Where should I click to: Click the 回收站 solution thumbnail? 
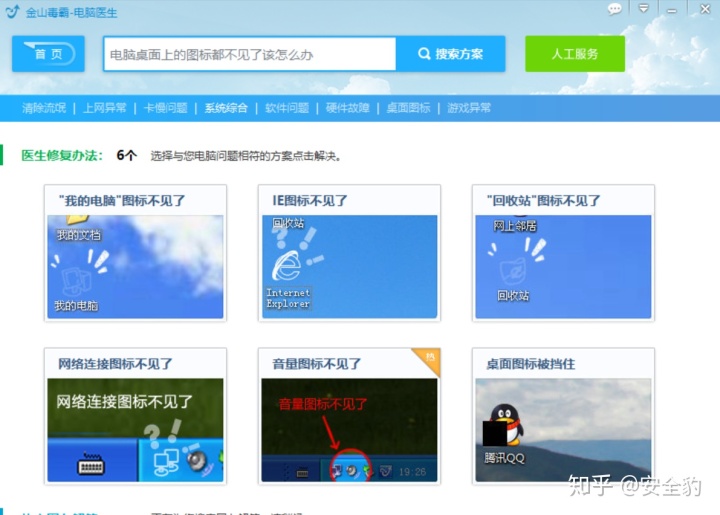(x=563, y=267)
